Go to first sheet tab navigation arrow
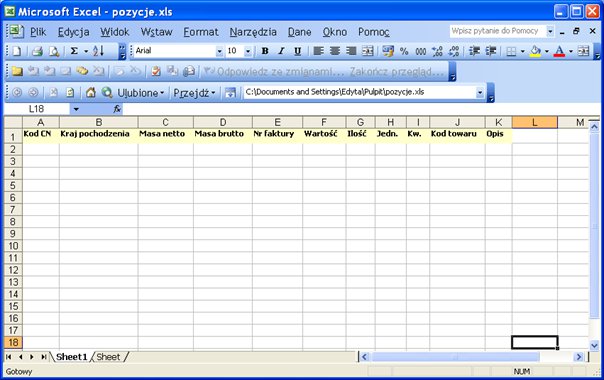604x380 pixels. coord(8,357)
